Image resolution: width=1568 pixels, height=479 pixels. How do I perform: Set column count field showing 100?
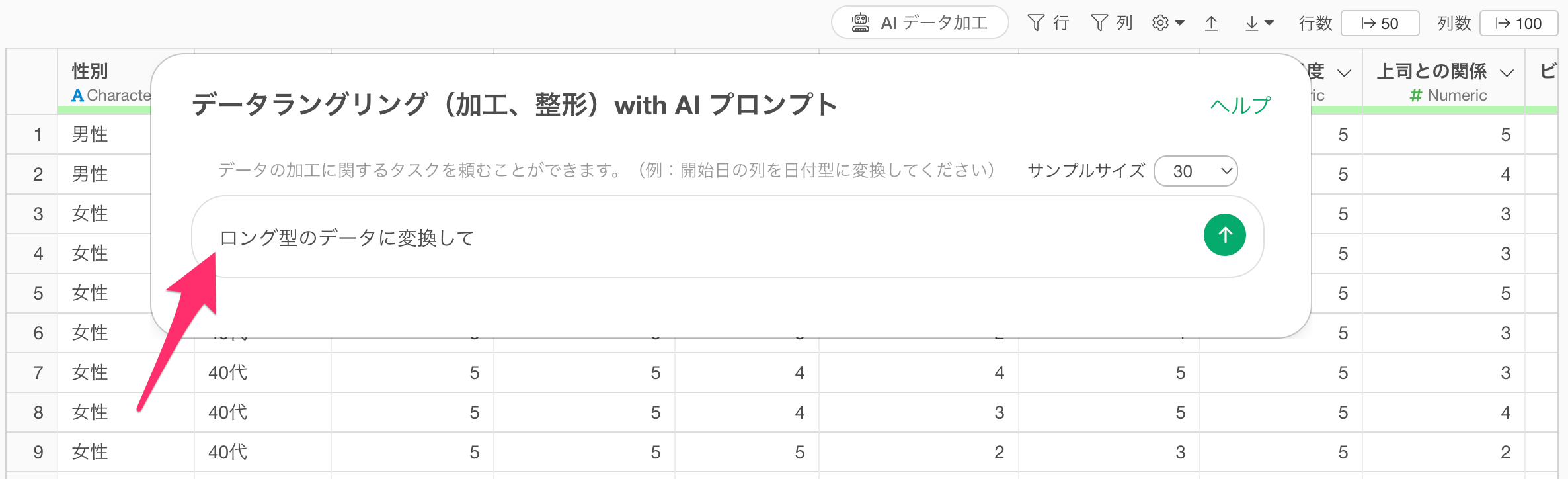point(1518,23)
